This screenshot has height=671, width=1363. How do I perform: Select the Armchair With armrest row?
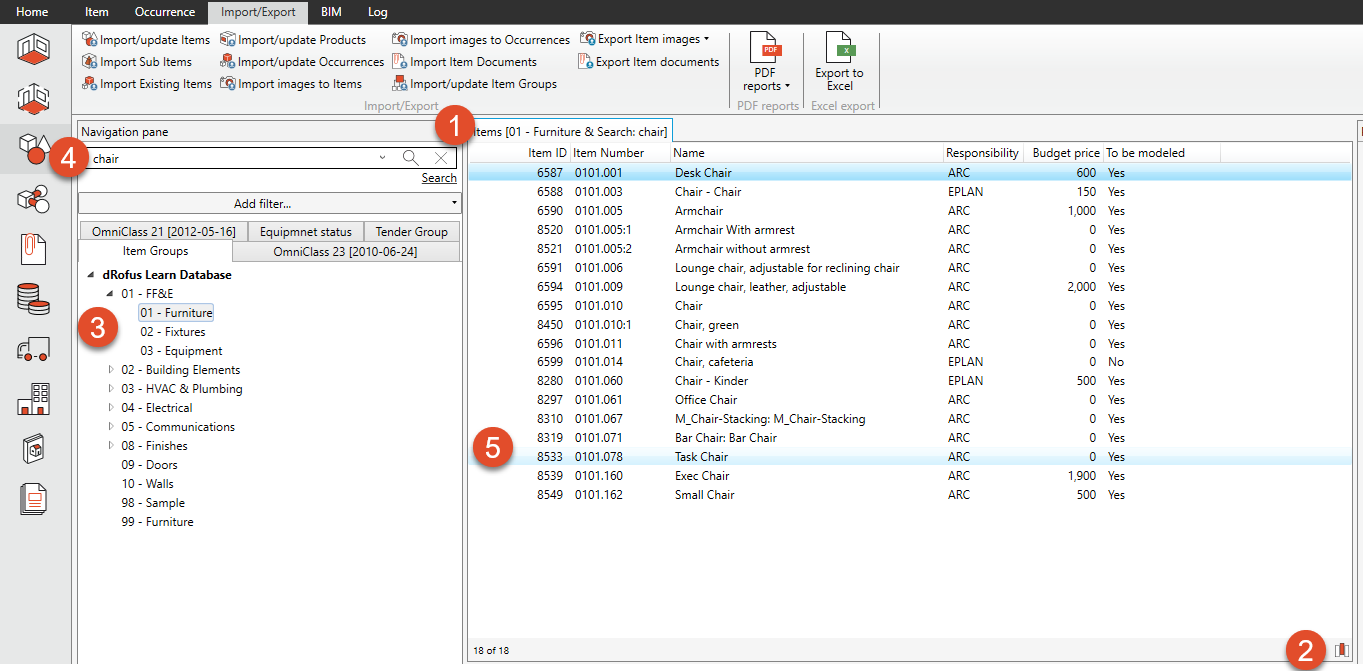click(x=733, y=229)
